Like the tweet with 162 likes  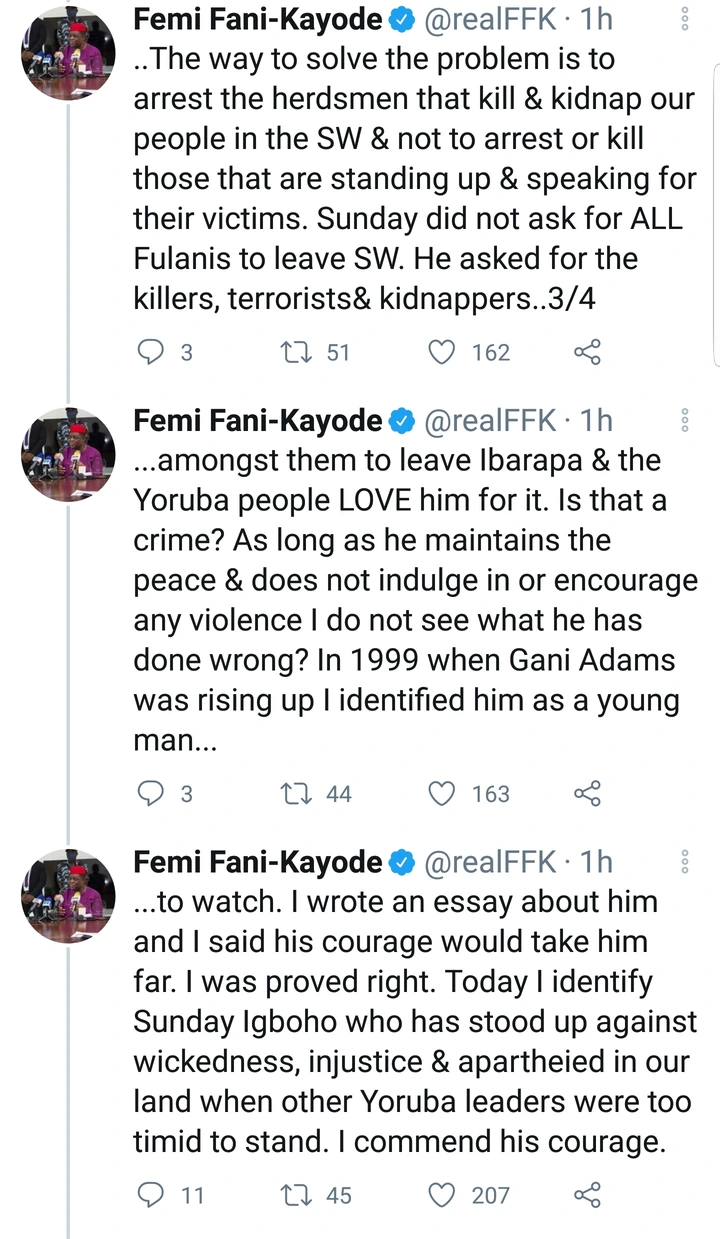442,352
